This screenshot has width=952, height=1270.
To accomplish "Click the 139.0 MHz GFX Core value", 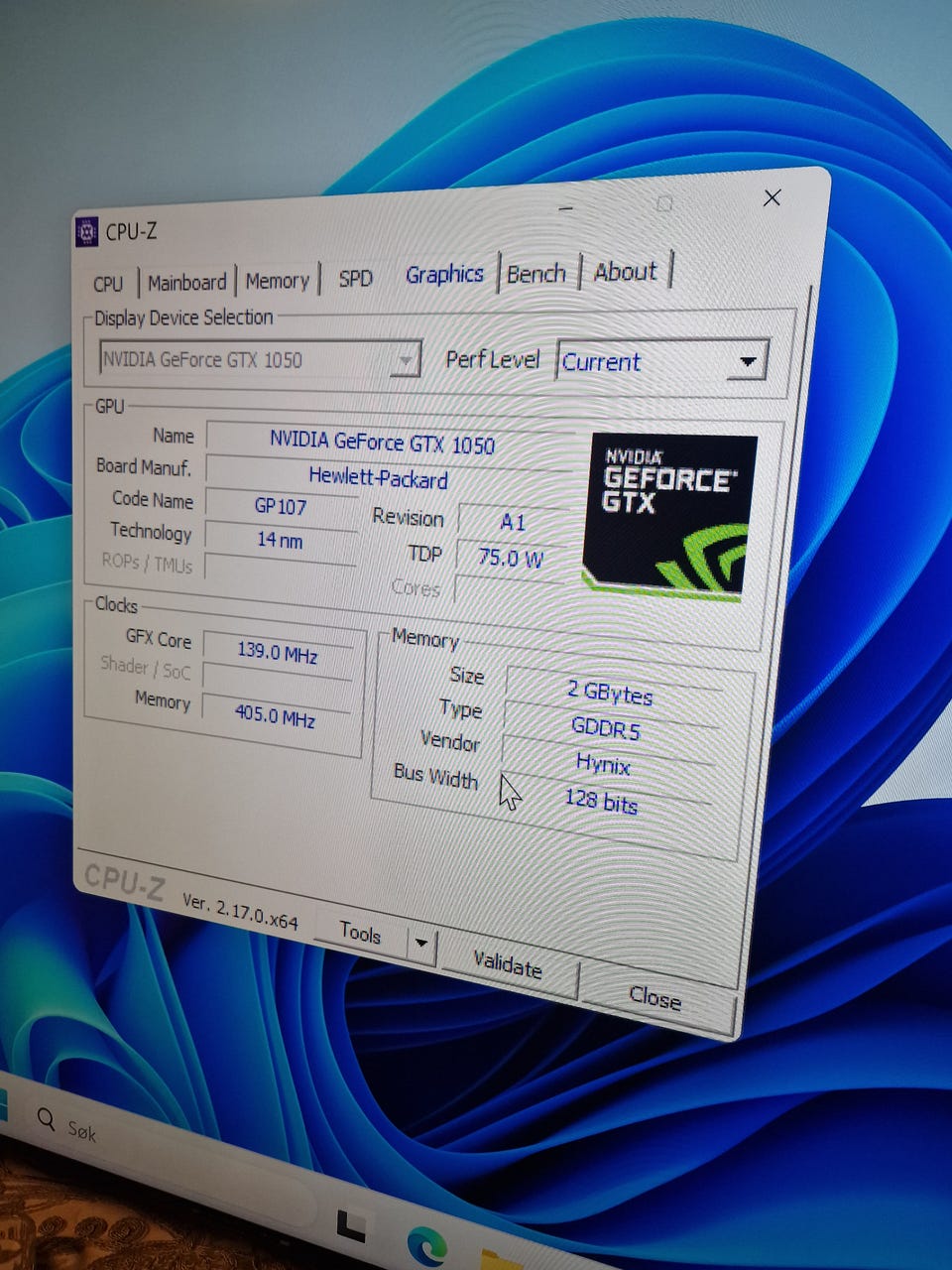I will 277,654.
